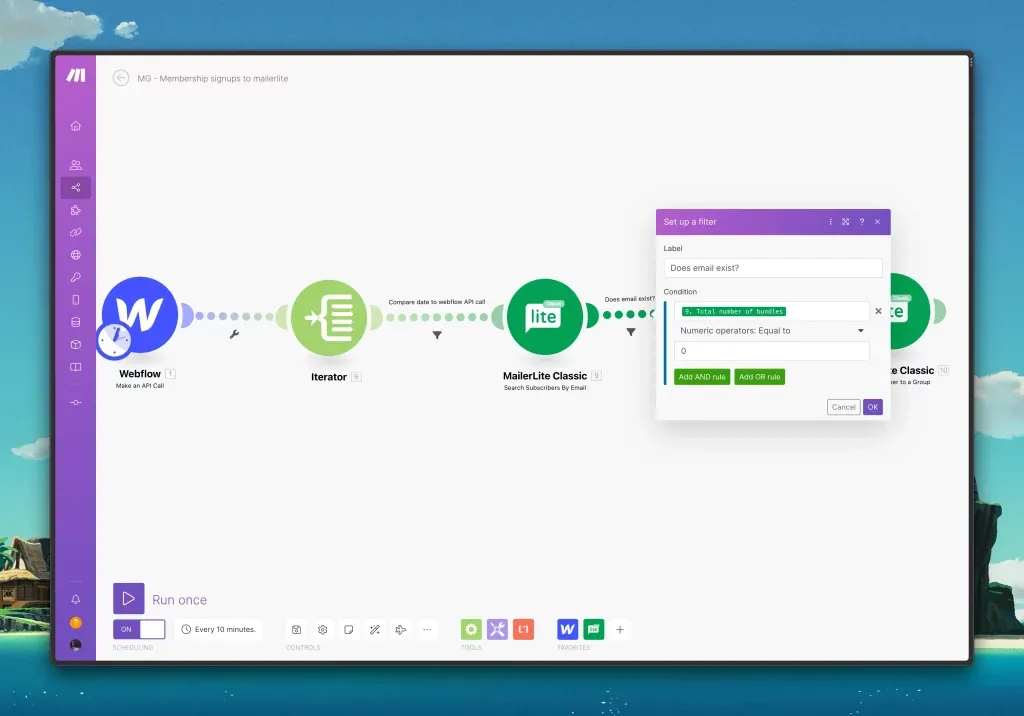Click wrench icon between Webflow and Iterator
The image size is (1024, 716).
(234, 334)
